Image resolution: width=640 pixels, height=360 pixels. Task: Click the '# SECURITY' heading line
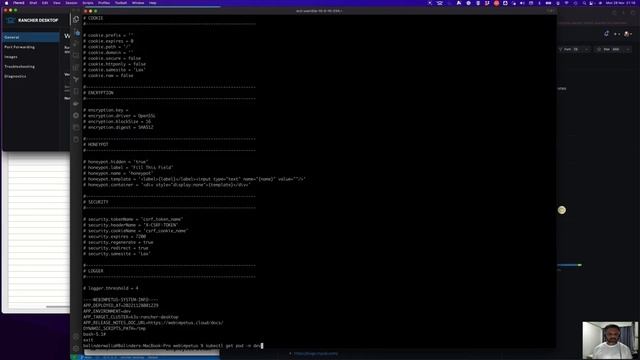tap(96, 202)
